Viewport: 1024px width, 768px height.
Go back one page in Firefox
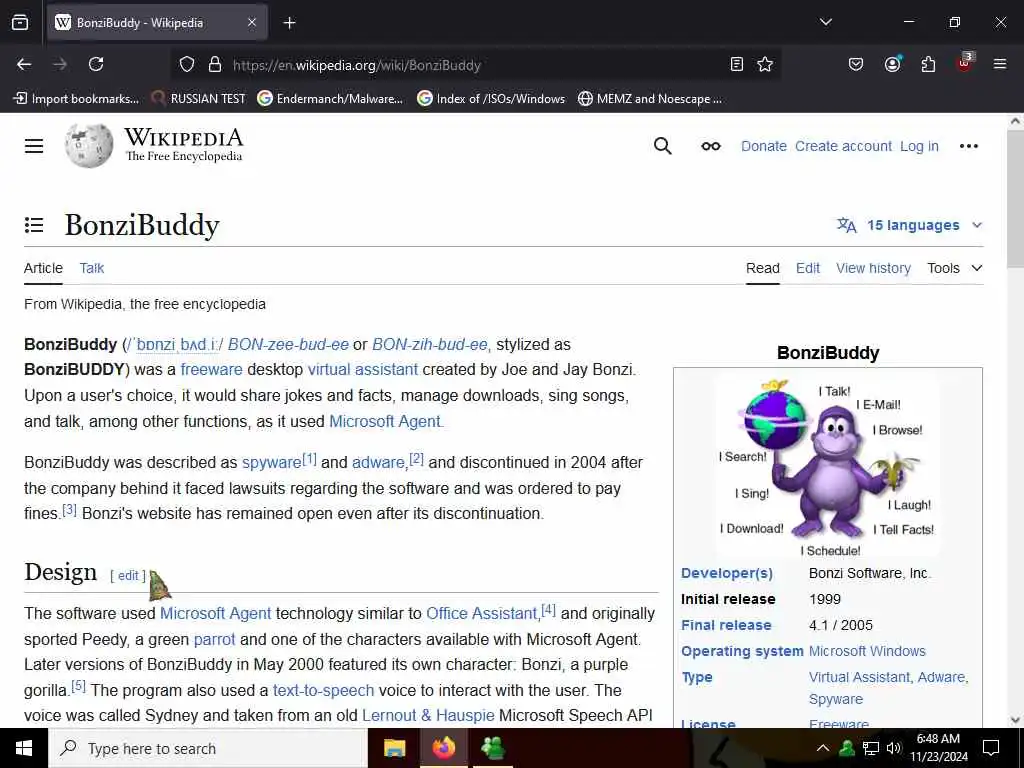(24, 64)
